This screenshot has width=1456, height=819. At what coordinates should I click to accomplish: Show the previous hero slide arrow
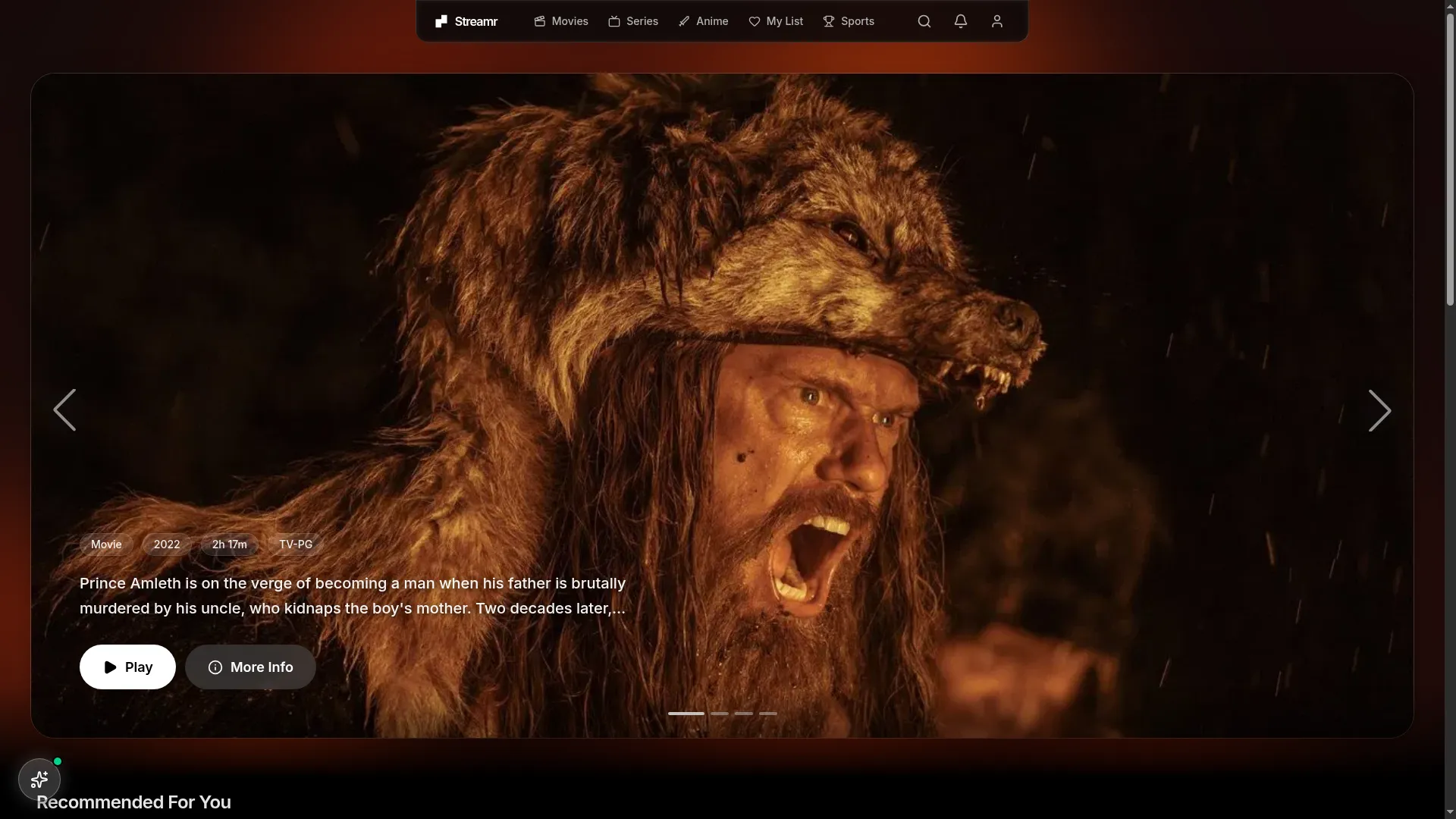64,410
